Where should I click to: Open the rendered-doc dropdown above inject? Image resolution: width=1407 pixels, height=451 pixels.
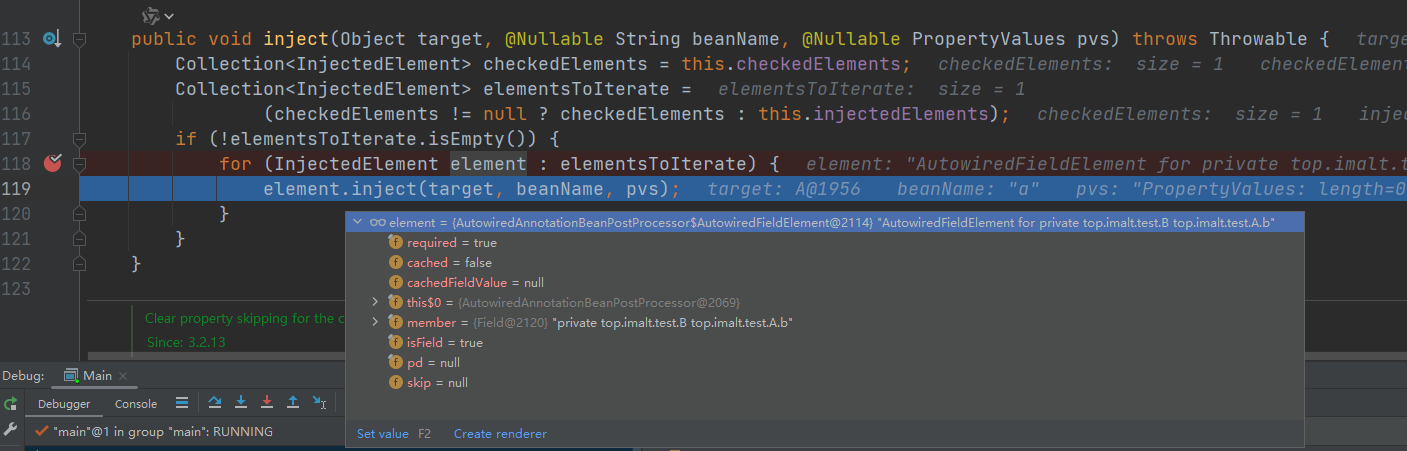point(158,16)
